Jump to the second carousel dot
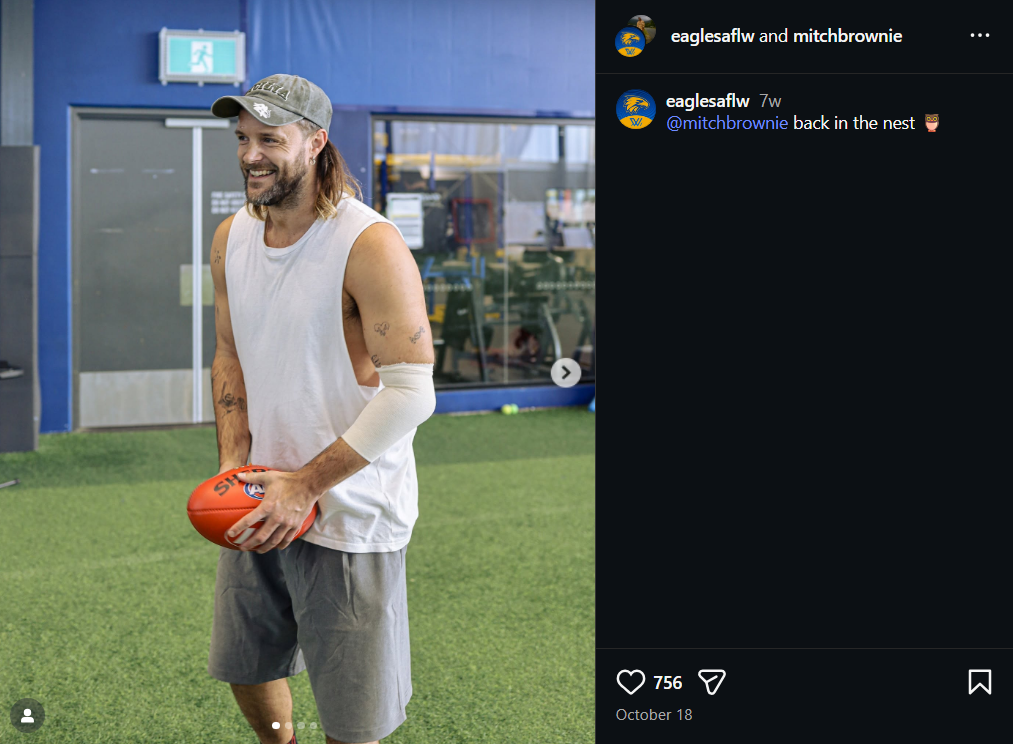This screenshot has width=1013, height=744. pyautogui.click(x=288, y=725)
